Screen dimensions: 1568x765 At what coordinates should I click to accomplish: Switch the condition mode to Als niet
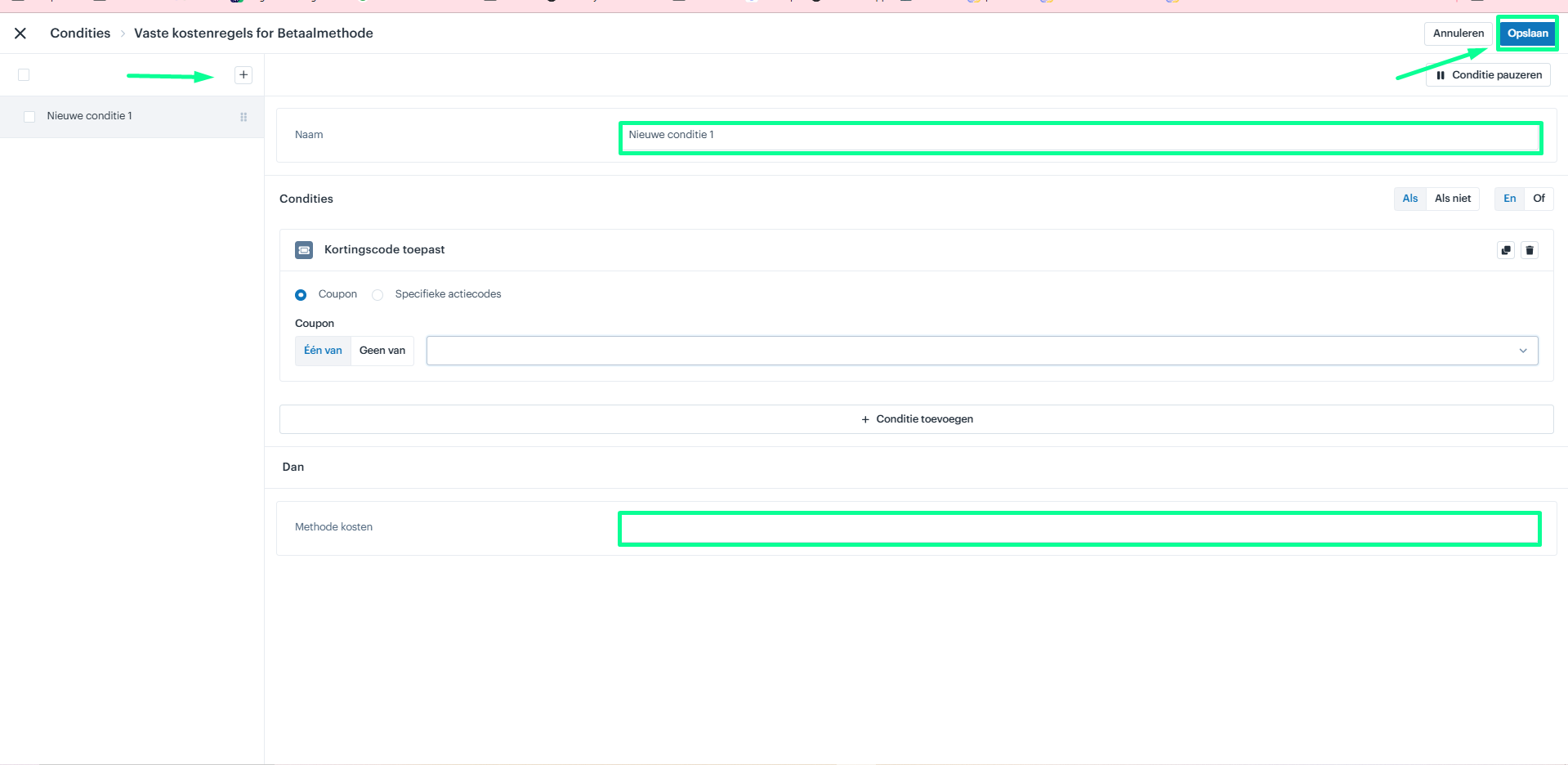pyautogui.click(x=1453, y=199)
